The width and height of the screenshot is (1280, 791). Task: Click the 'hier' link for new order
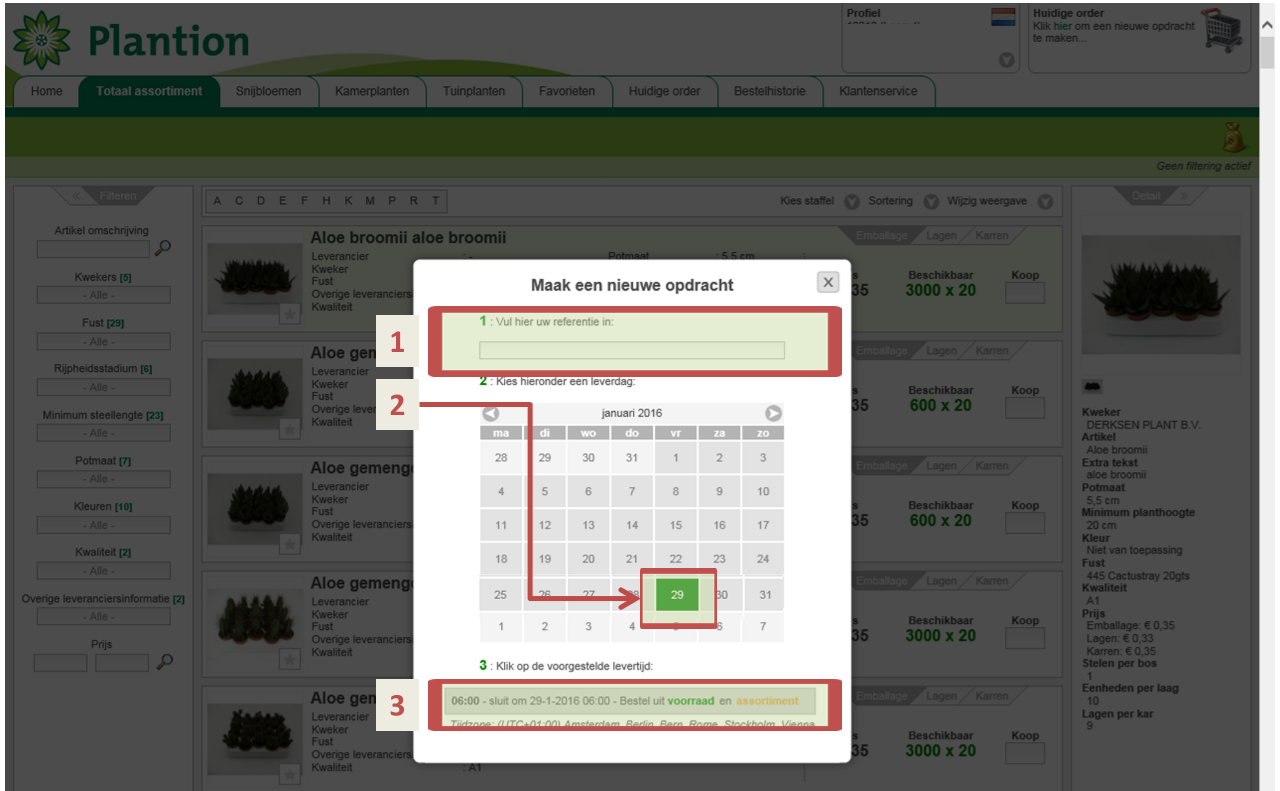(1061, 26)
